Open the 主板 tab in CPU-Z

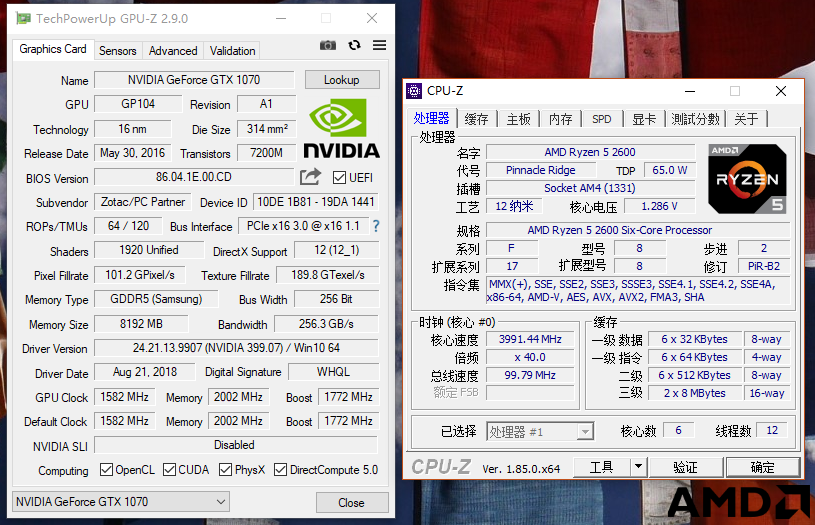point(518,119)
